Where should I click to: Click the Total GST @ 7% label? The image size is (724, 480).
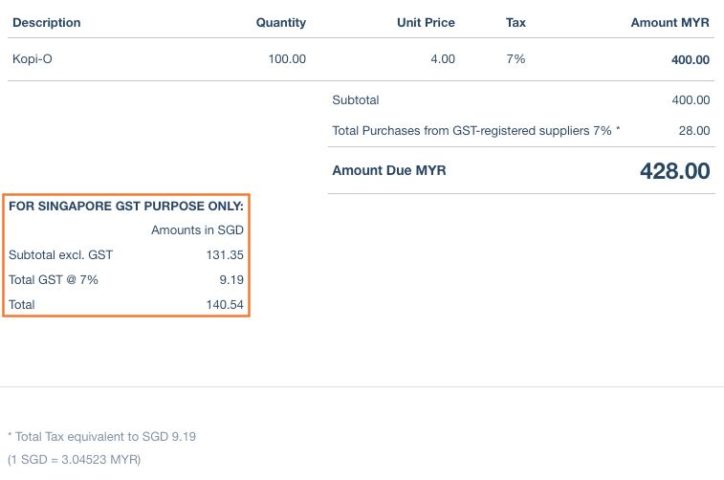(x=53, y=280)
